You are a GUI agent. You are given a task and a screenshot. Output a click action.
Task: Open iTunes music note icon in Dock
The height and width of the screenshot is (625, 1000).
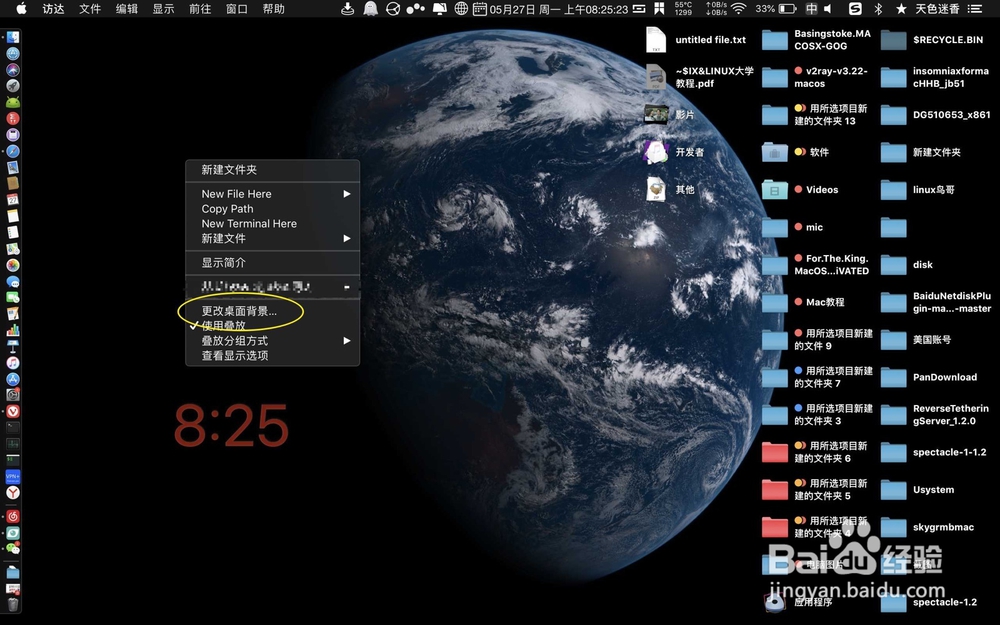click(x=13, y=363)
